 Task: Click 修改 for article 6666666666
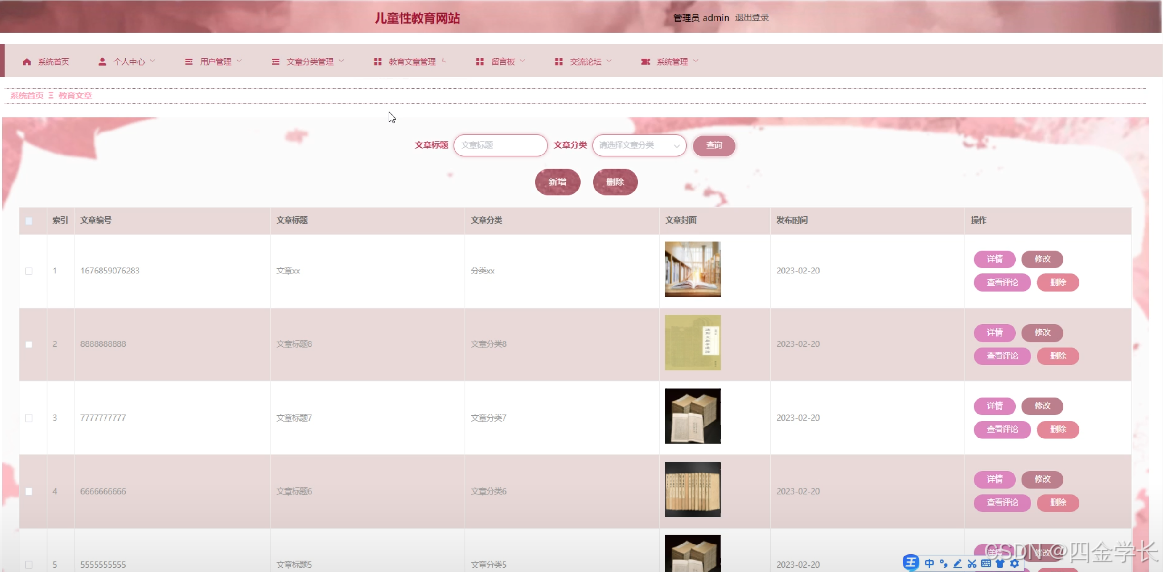(x=1042, y=479)
